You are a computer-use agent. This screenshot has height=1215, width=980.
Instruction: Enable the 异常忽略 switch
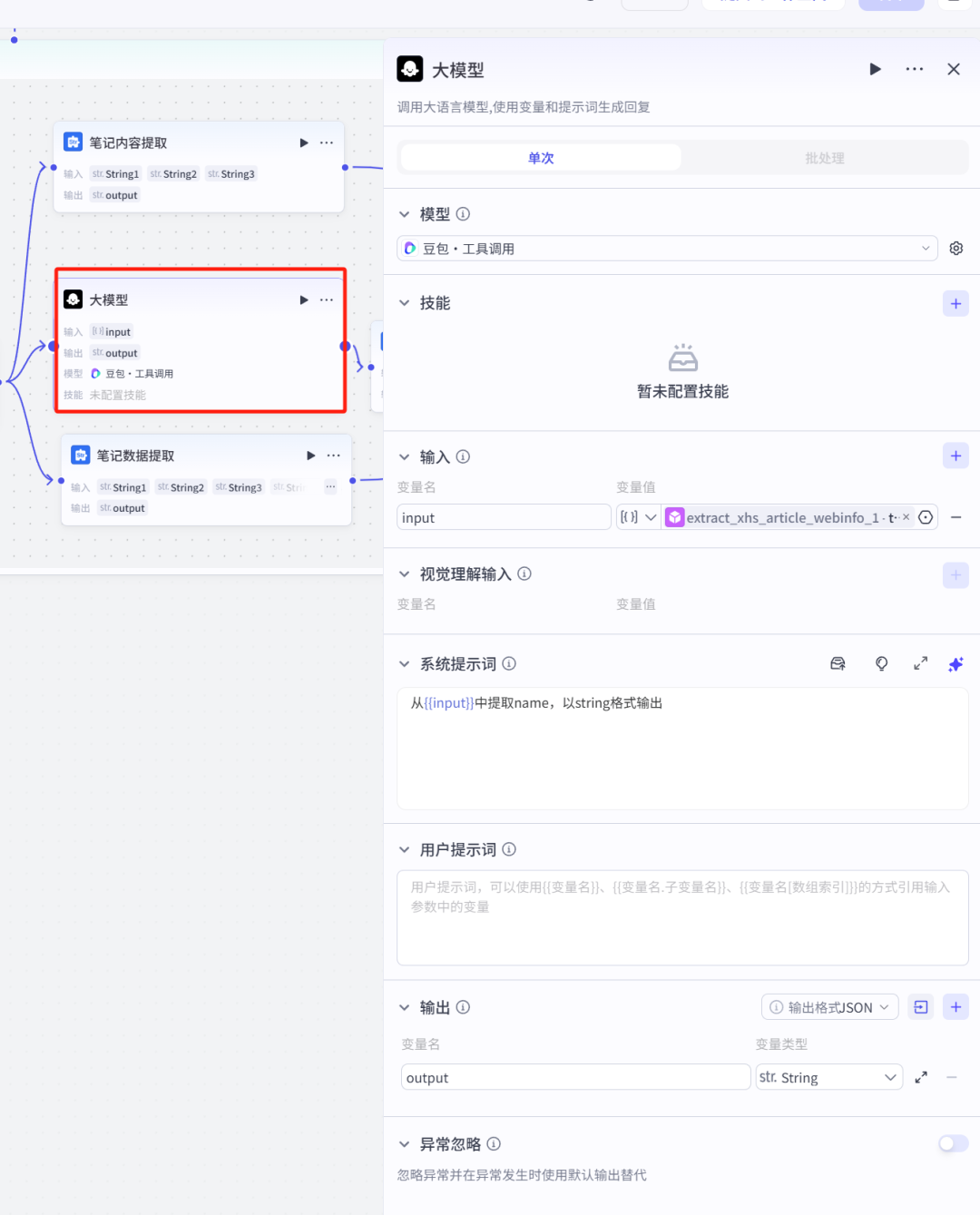point(953,1143)
